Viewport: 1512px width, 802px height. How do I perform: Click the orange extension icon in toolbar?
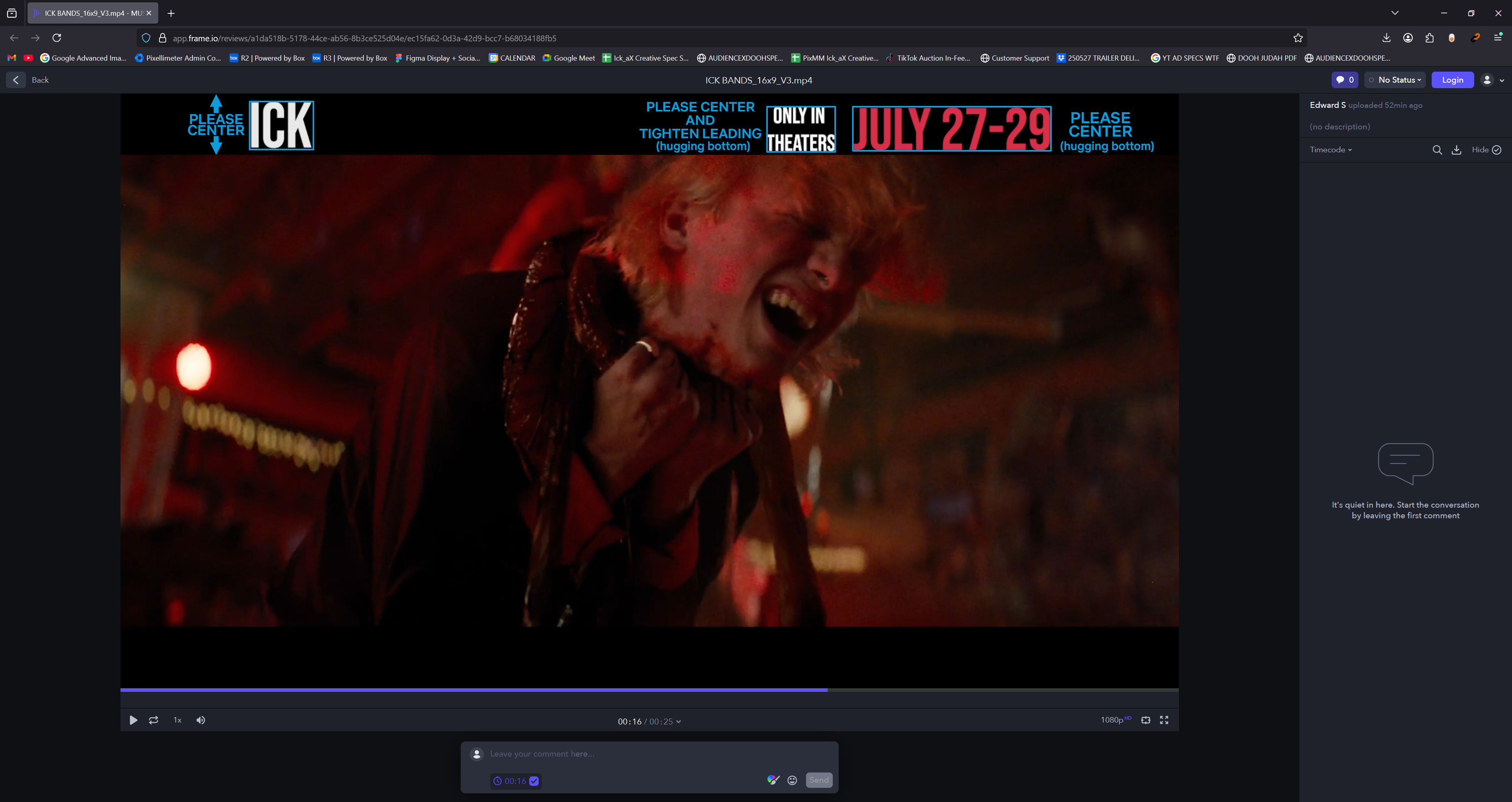[x=1475, y=38]
